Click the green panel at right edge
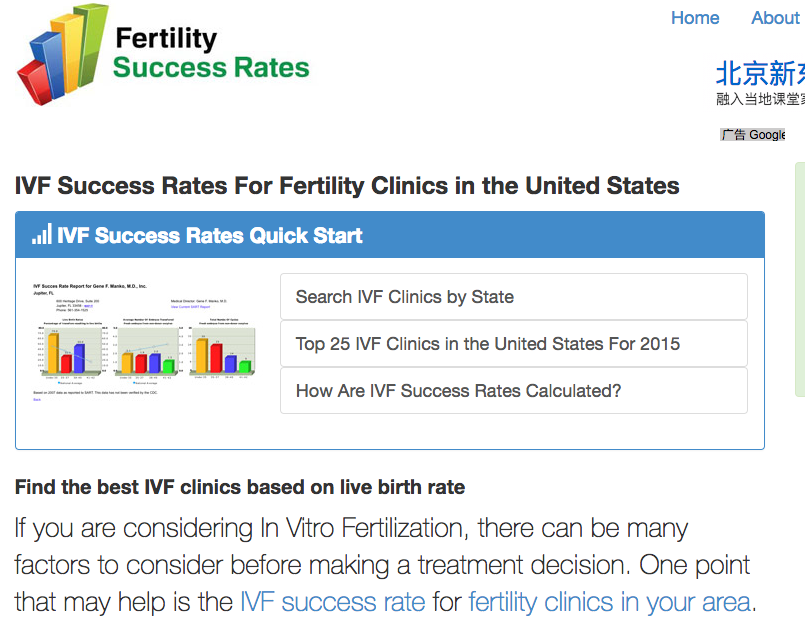 (x=800, y=279)
